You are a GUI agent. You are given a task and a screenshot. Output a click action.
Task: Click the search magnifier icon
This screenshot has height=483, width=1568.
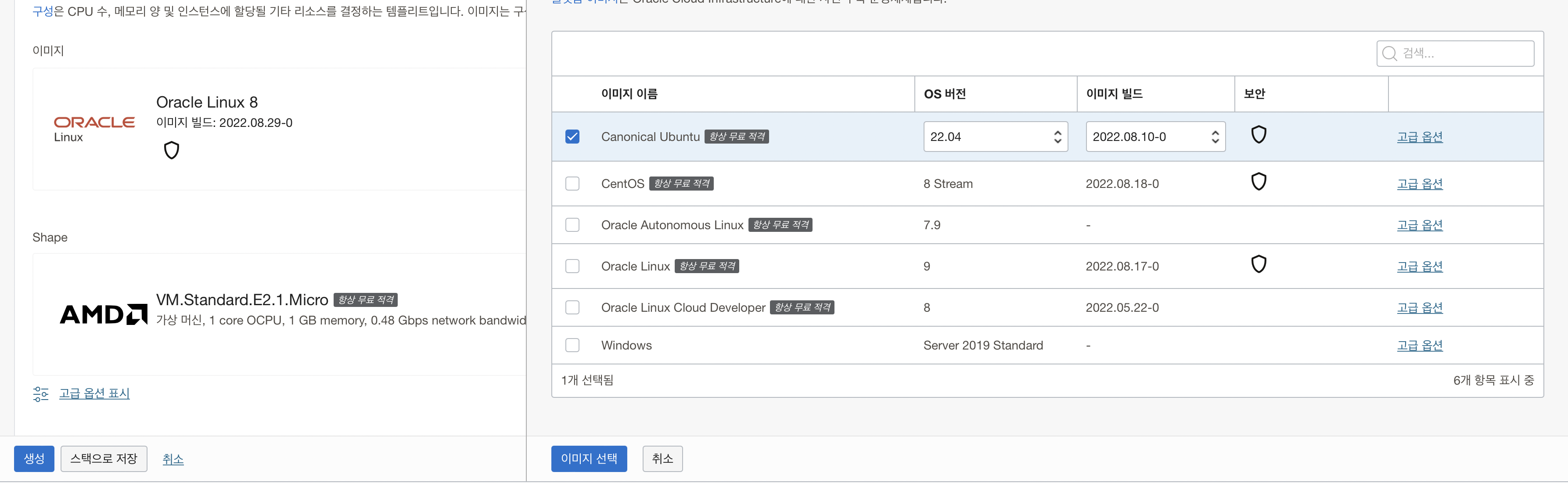tap(1389, 54)
